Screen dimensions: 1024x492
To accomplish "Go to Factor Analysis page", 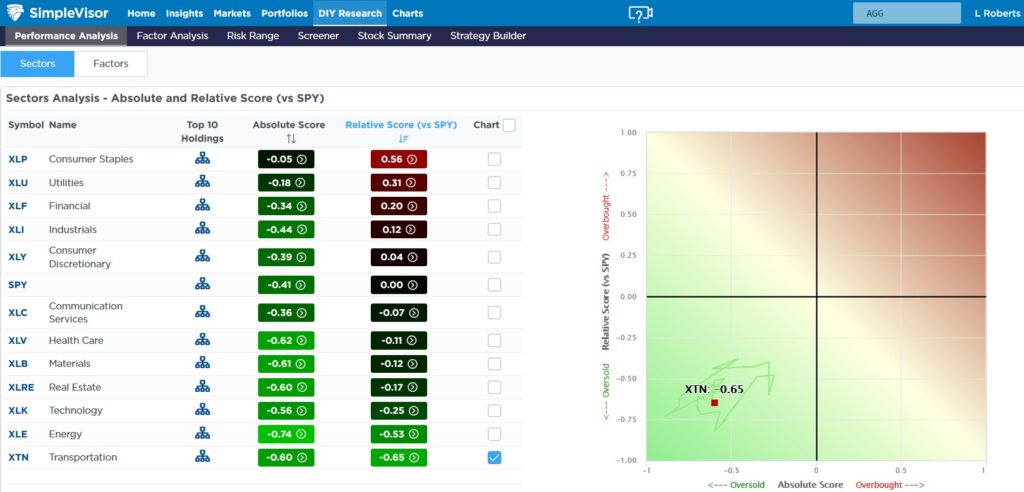I will pyautogui.click(x=172, y=36).
